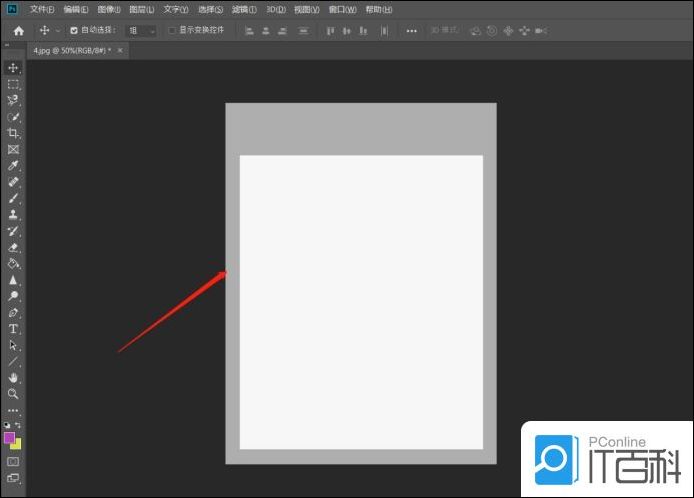The height and width of the screenshot is (498, 694).
Task: Open the 窗口(W) menu
Action: [343, 9]
